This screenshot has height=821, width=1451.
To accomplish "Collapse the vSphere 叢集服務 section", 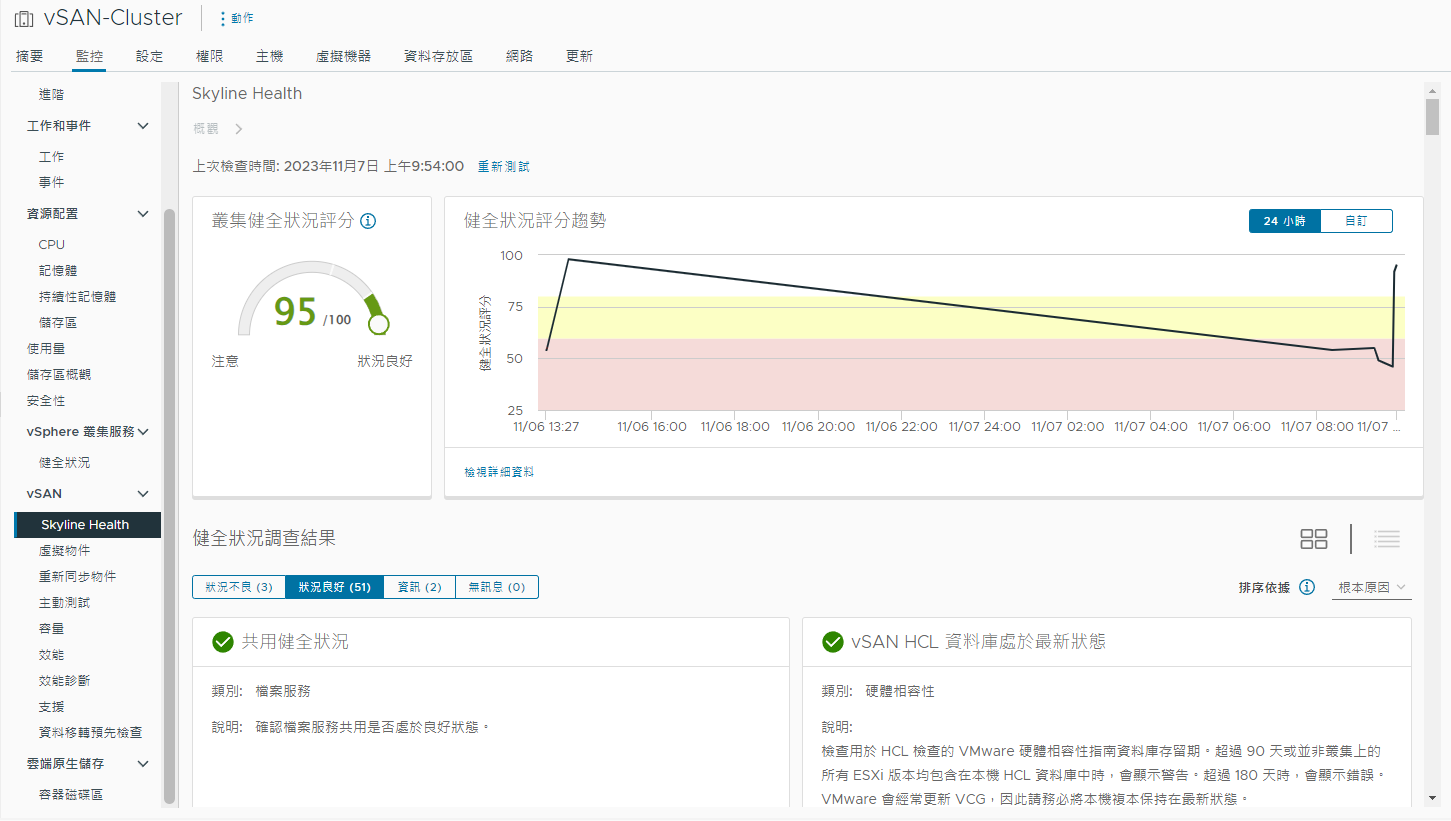I will pyautogui.click(x=143, y=432).
